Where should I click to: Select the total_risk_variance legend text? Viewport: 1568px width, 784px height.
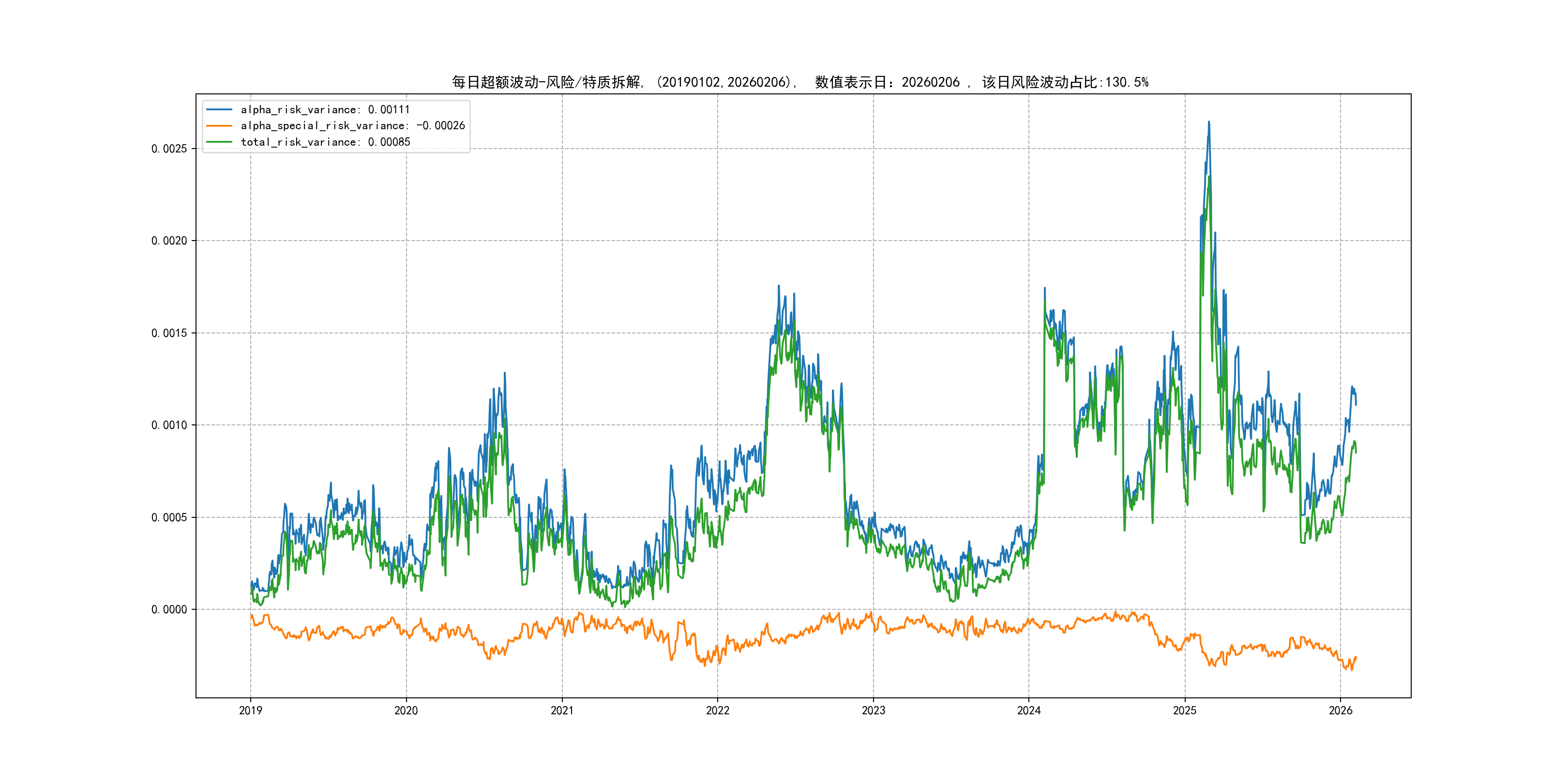pyautogui.click(x=325, y=142)
